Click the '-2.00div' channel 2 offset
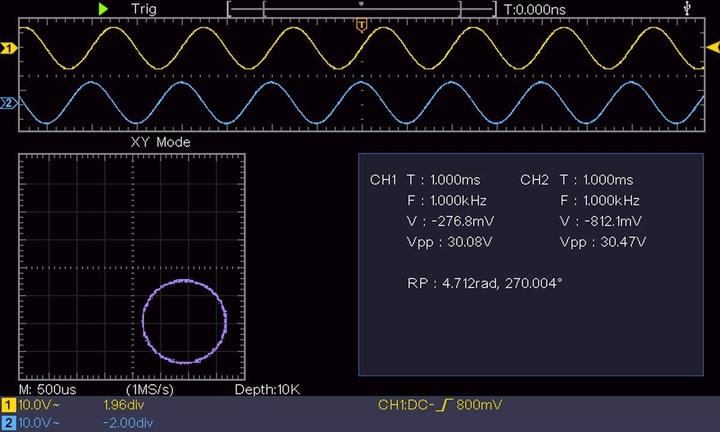 (x=128, y=423)
